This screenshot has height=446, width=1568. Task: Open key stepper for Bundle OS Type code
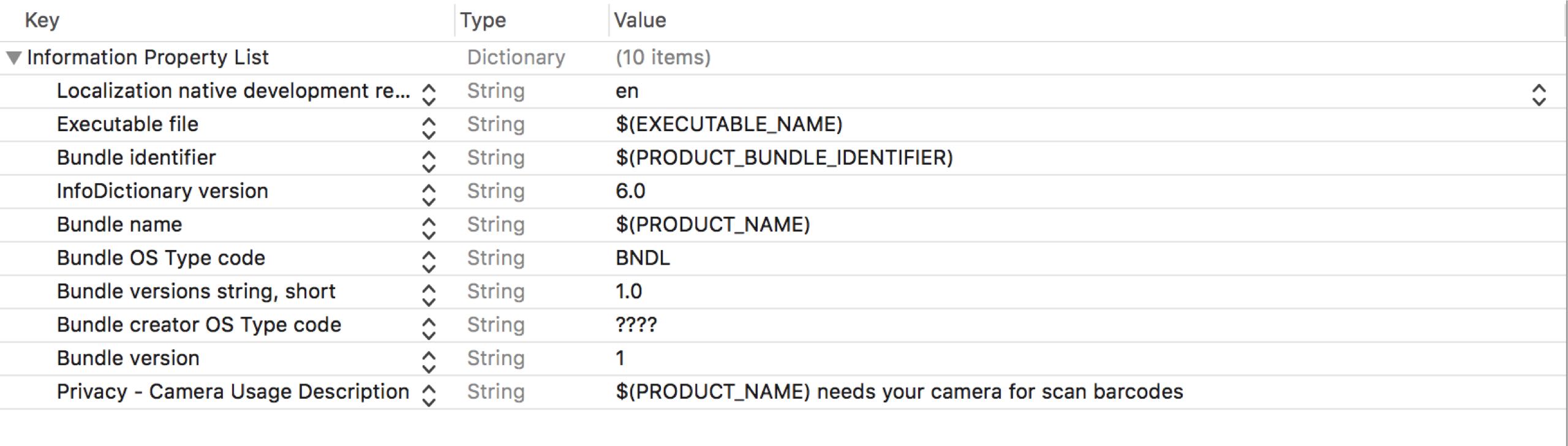(x=429, y=261)
